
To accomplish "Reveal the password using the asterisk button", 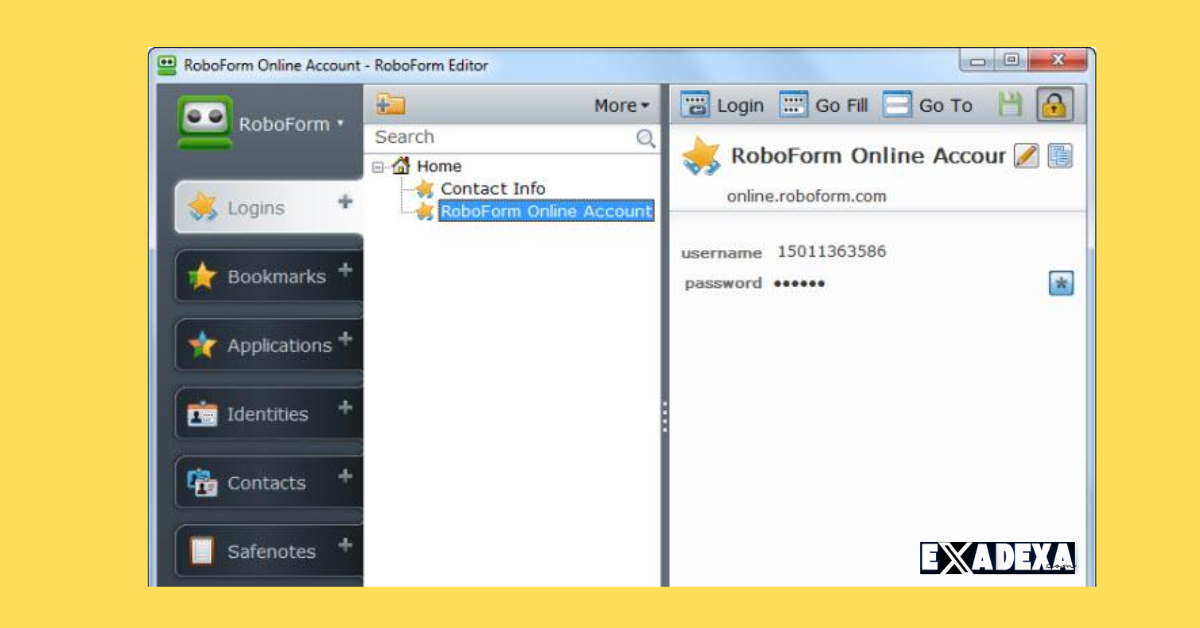I will coord(1059,283).
